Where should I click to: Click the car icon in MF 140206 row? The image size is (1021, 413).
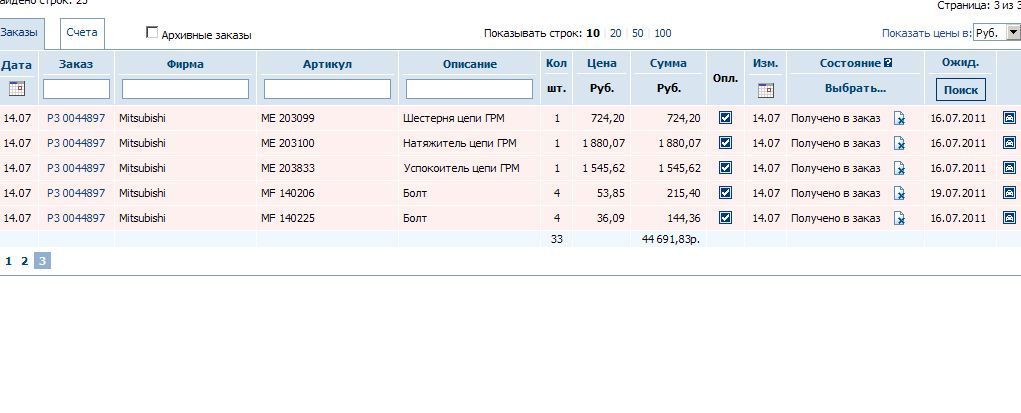pos(1009,193)
